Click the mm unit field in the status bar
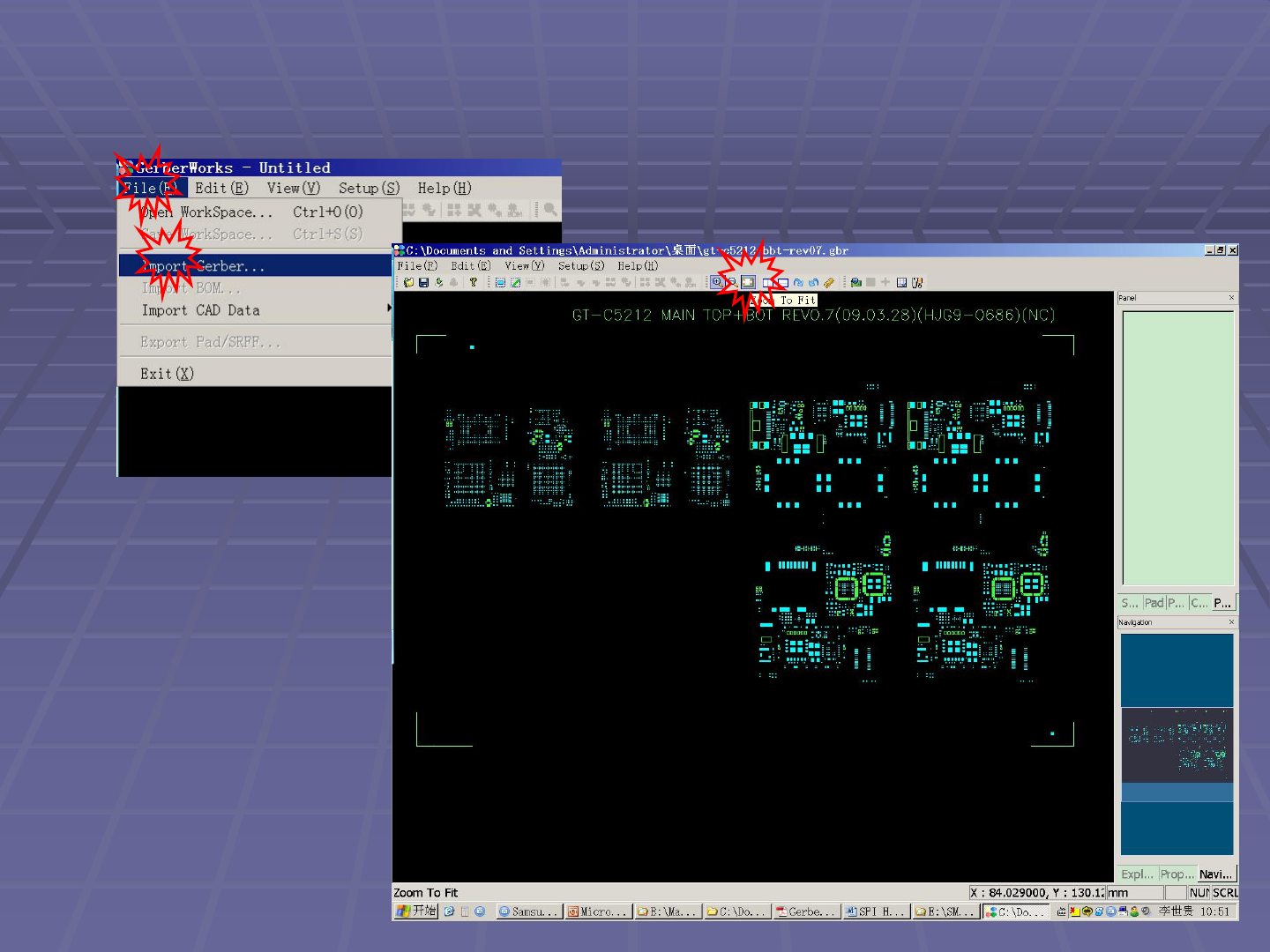This screenshot has width=1270, height=952. 1135,892
